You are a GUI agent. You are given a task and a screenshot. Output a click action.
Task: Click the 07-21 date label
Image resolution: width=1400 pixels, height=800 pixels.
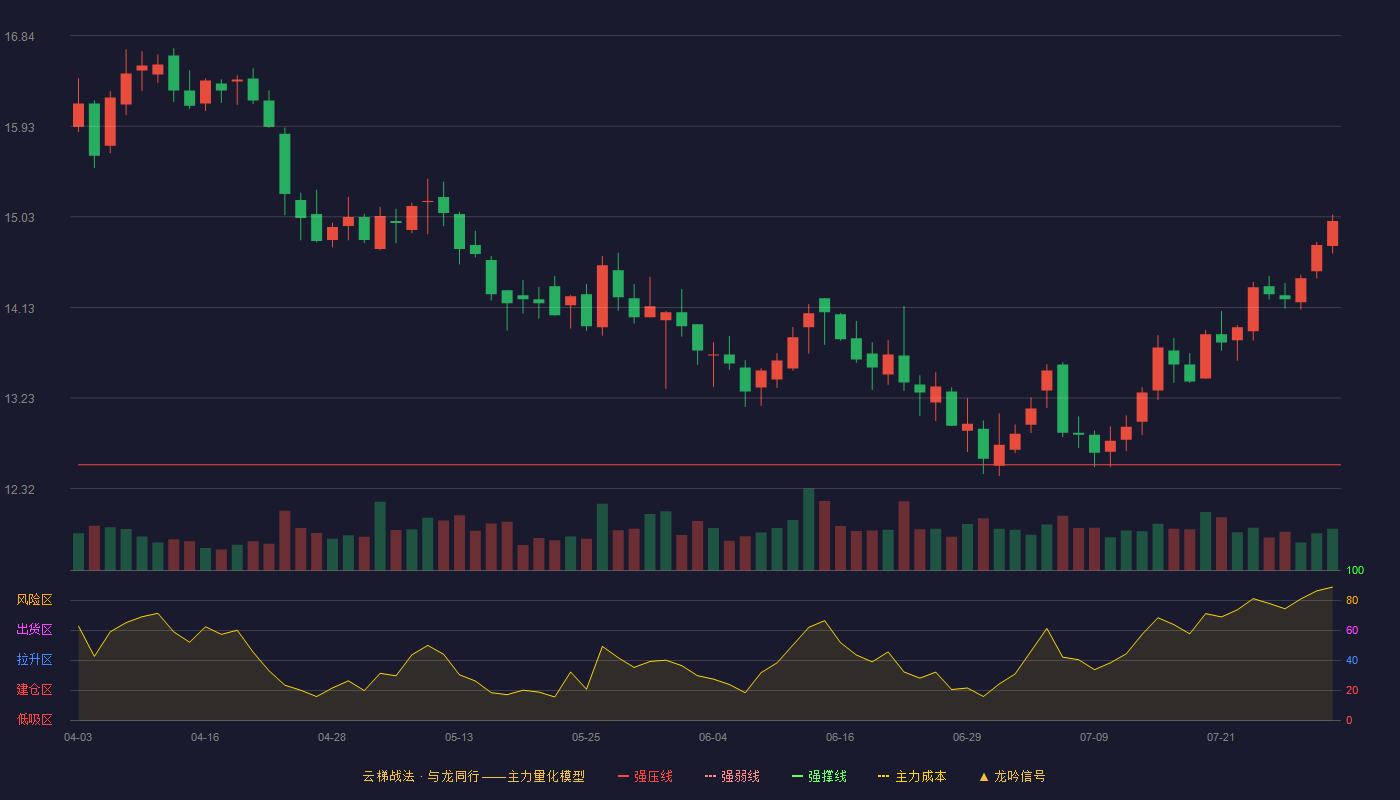[x=1221, y=737]
